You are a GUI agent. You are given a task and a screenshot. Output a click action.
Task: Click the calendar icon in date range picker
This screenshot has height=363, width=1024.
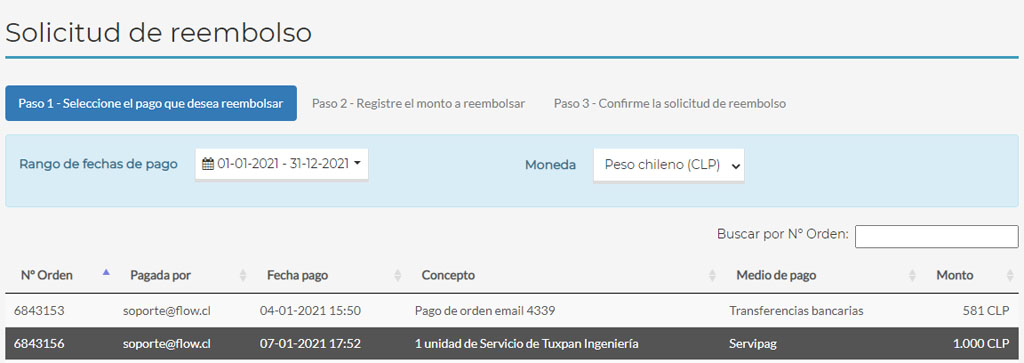coord(208,164)
